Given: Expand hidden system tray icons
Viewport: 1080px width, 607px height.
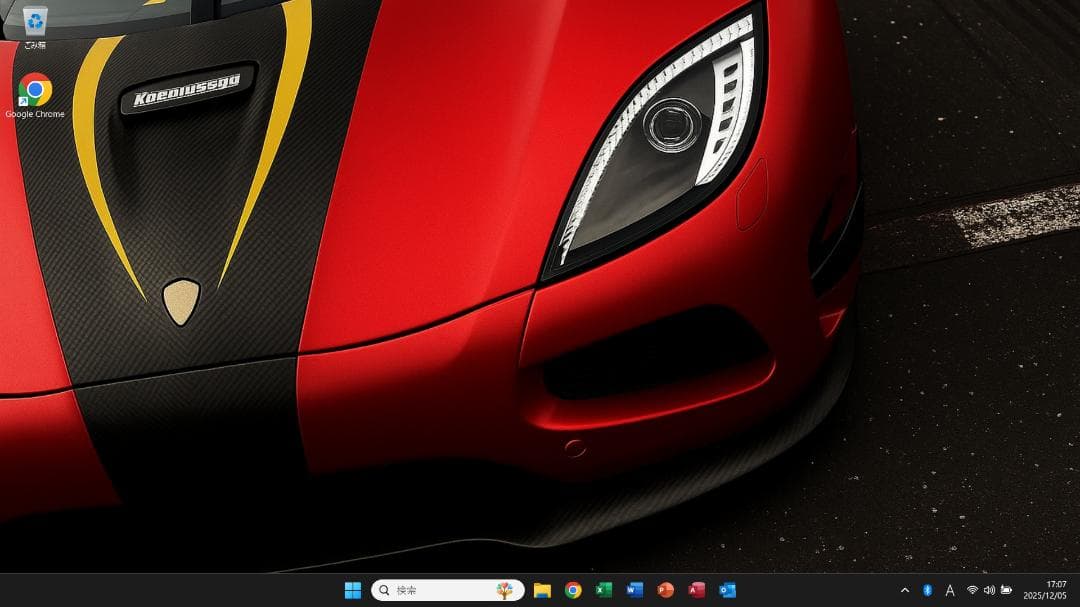Looking at the screenshot, I should click(x=905, y=590).
